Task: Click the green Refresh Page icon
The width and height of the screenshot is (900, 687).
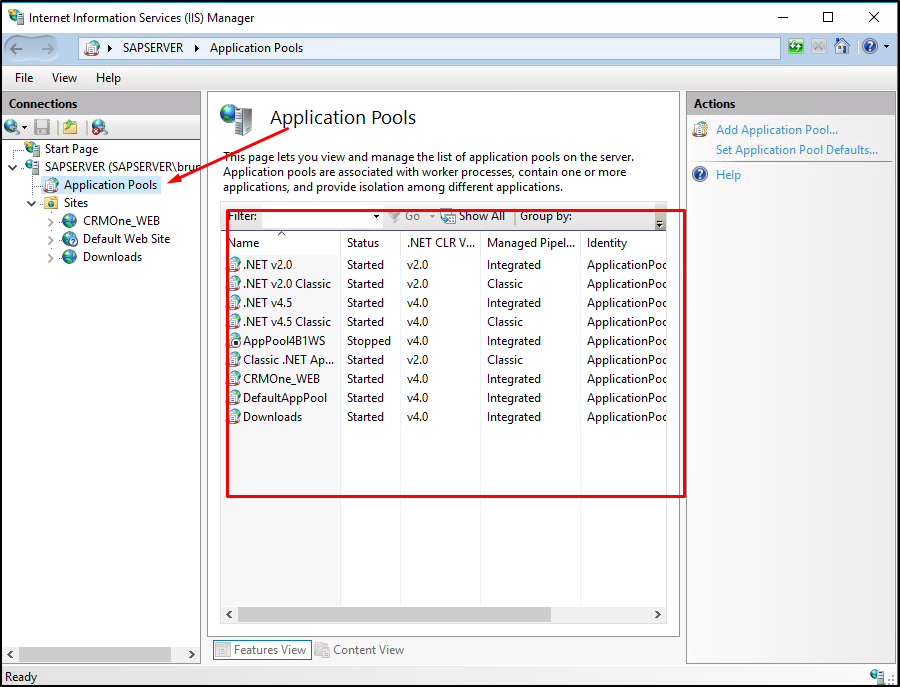Action: pos(796,47)
